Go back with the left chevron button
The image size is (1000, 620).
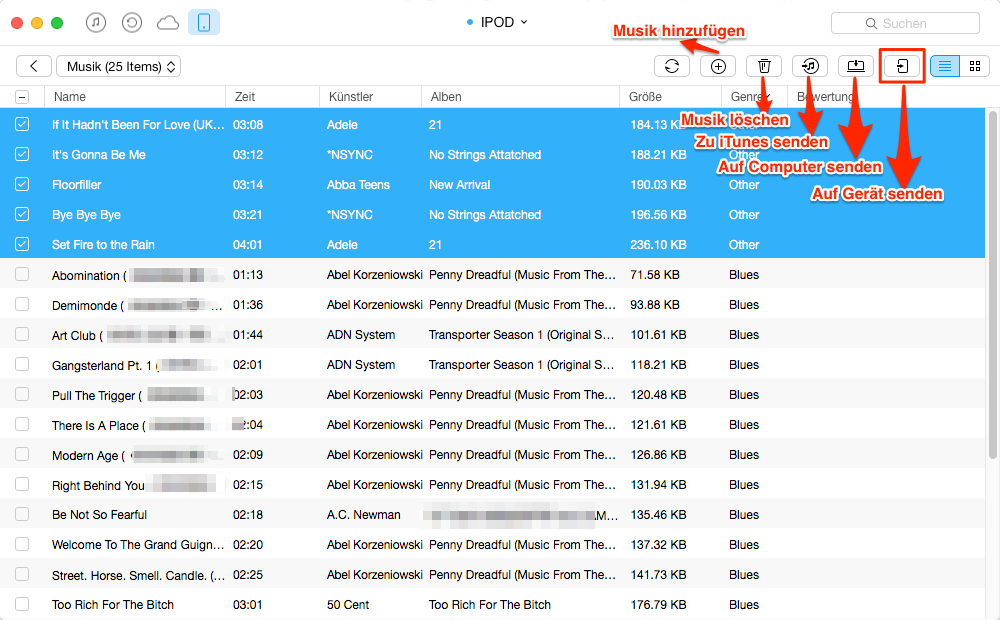[34, 66]
